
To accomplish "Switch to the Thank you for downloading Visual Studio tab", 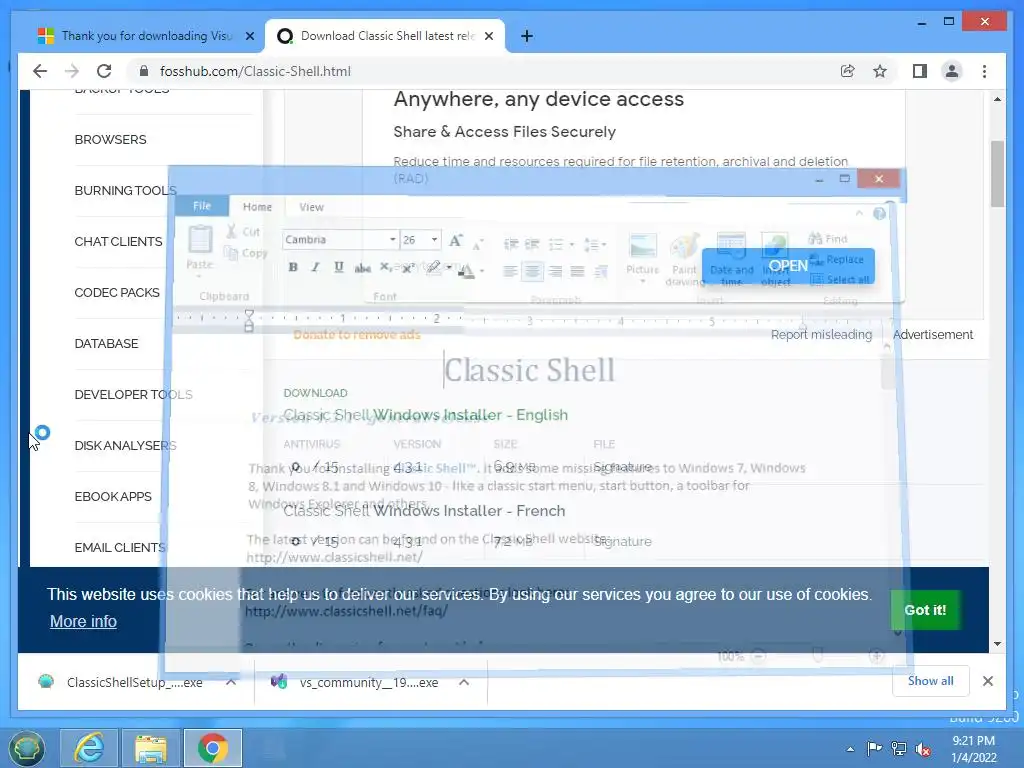I will tap(147, 36).
